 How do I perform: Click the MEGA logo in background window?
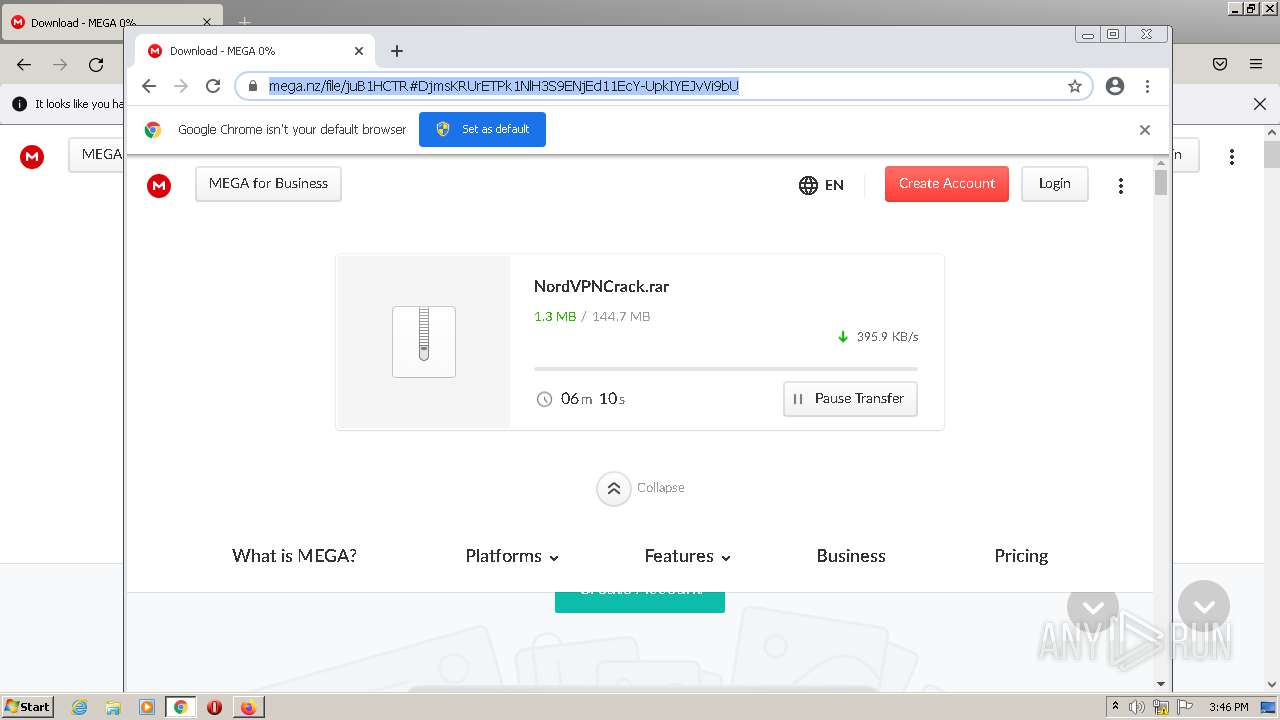pyautogui.click(x=32, y=157)
